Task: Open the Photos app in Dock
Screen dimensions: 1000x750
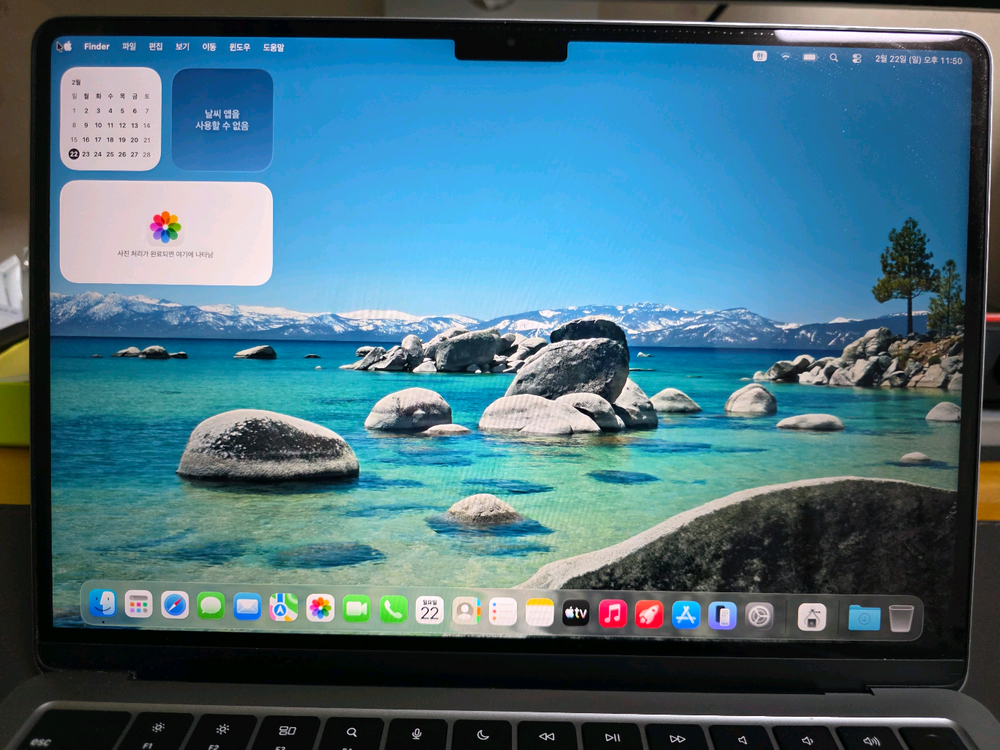Action: coord(320,608)
